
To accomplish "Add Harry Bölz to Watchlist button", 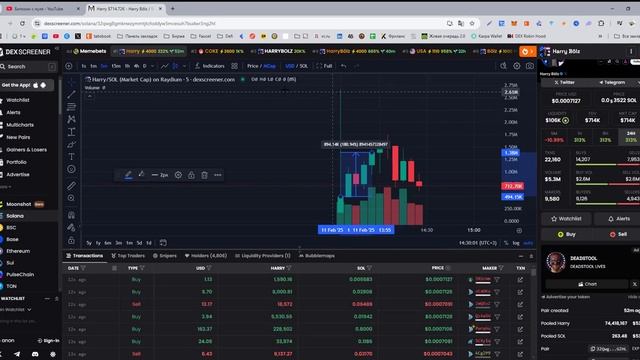I will click(x=566, y=219).
